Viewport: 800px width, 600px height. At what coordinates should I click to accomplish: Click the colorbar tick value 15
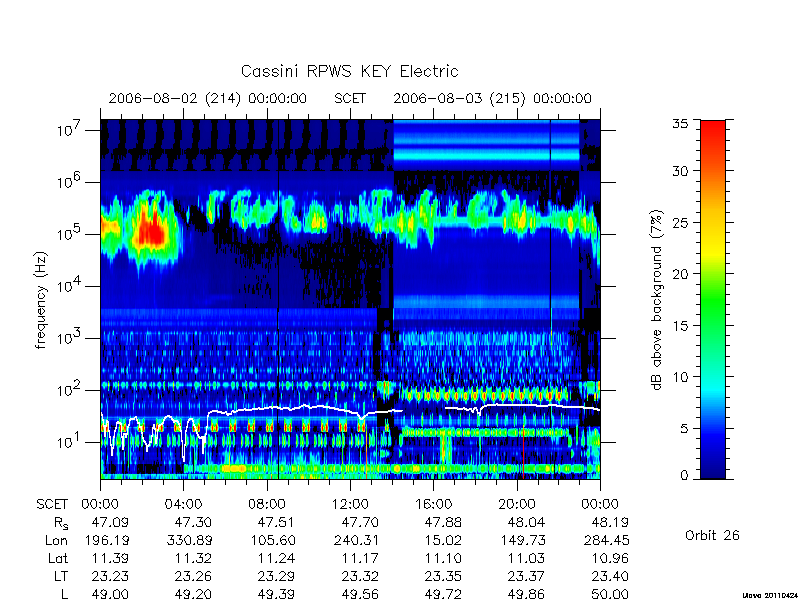pyautogui.click(x=681, y=326)
